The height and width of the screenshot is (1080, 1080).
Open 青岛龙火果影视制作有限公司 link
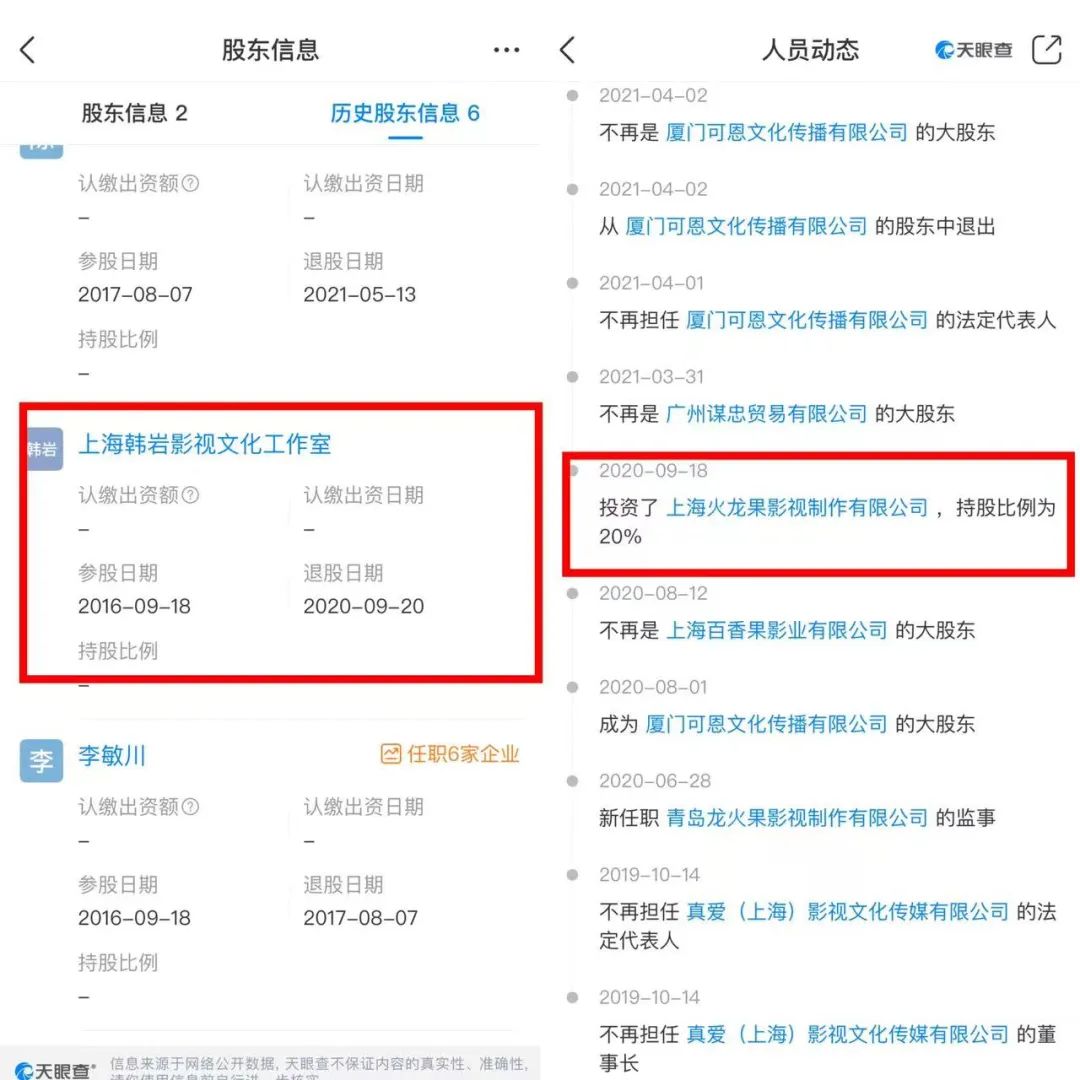point(797,818)
